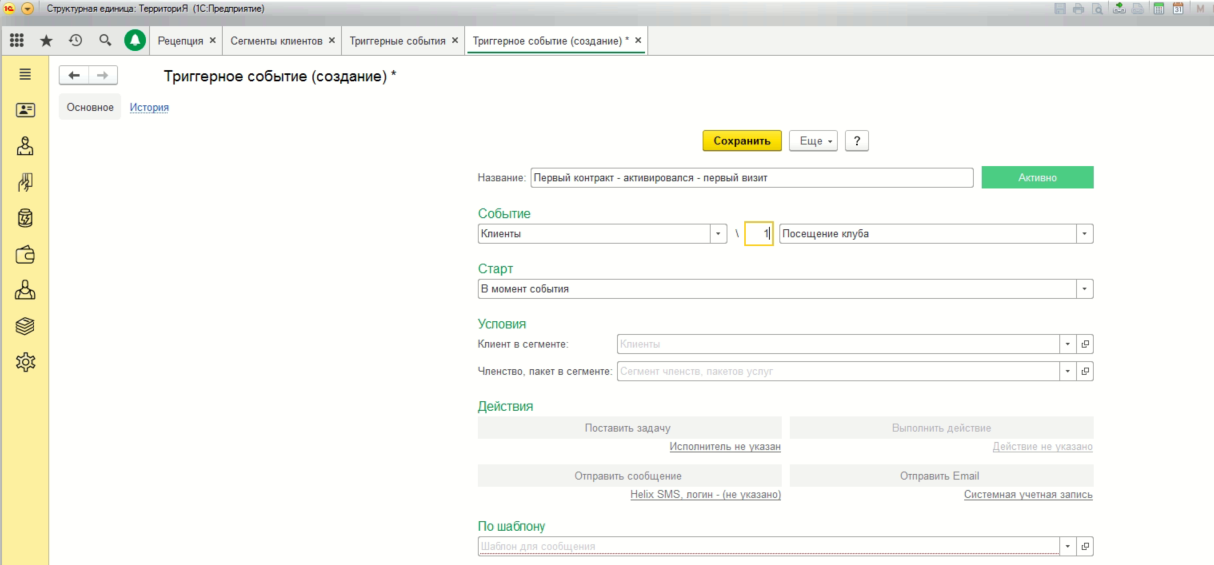This screenshot has height=565, width=1214.
Task: Open notifications green bell icon
Action: [135, 41]
